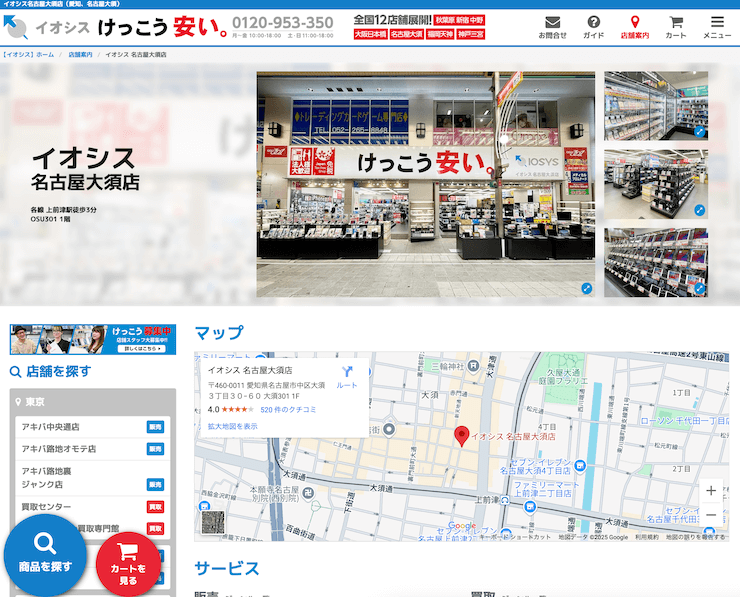This screenshot has height=597, width=740.
Task: Click the Google logo on the map
Action: point(462,525)
